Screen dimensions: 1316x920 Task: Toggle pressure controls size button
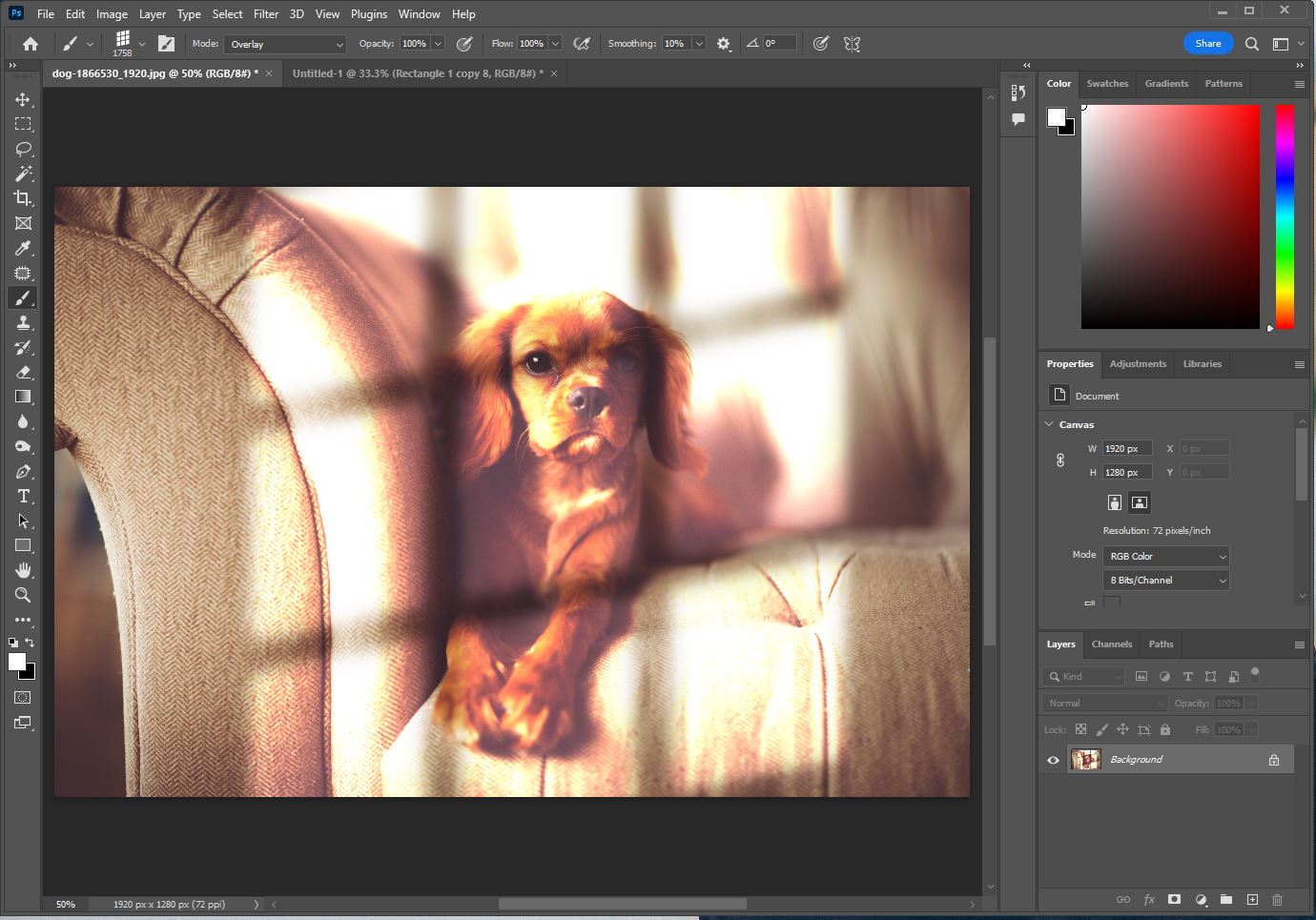tap(820, 44)
